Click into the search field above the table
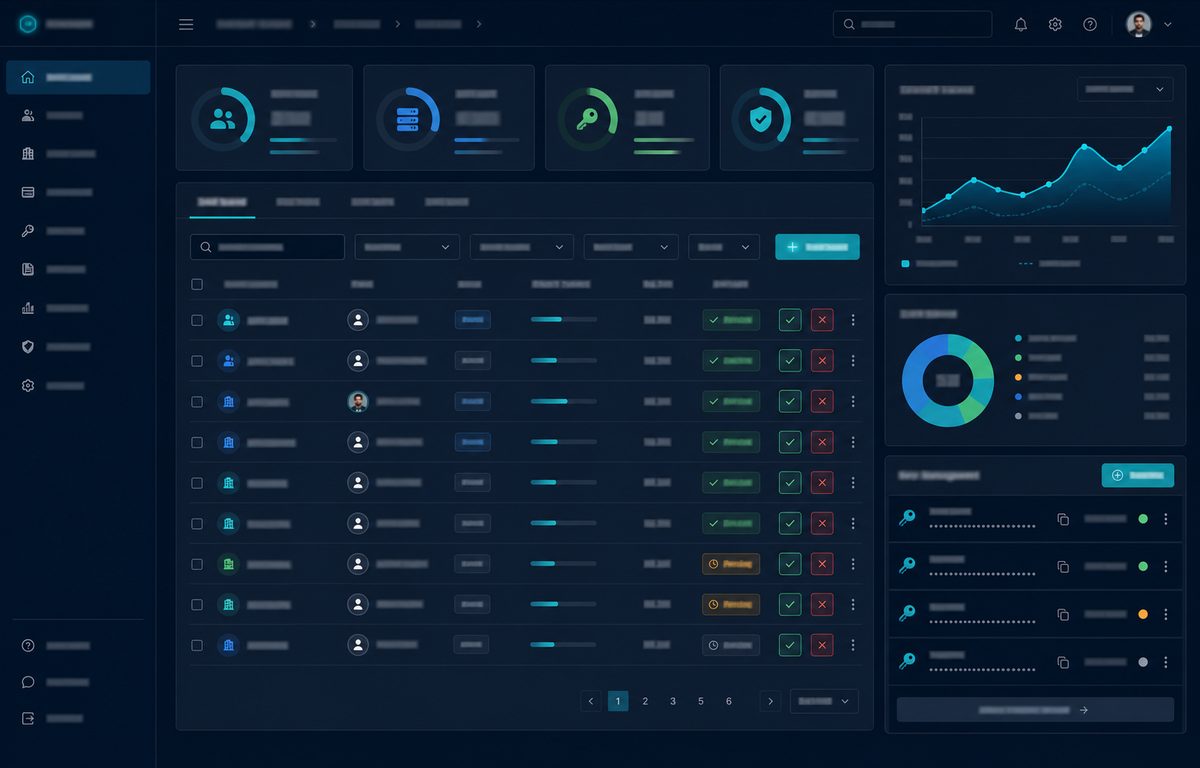1200x768 pixels. click(x=267, y=247)
